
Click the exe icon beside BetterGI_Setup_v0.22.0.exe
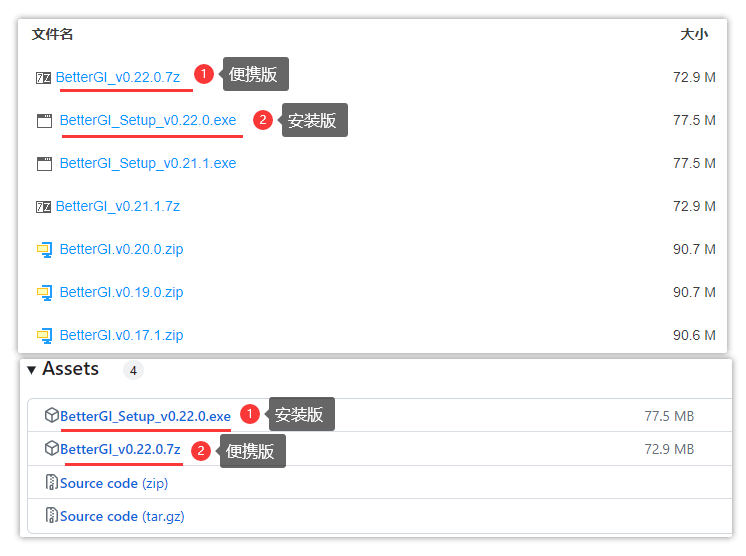point(44,121)
